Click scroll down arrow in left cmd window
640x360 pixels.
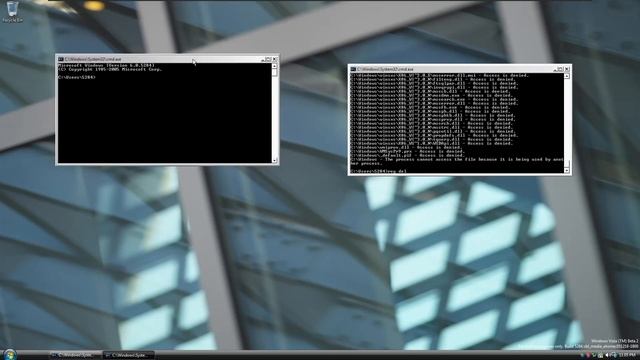coord(275,160)
